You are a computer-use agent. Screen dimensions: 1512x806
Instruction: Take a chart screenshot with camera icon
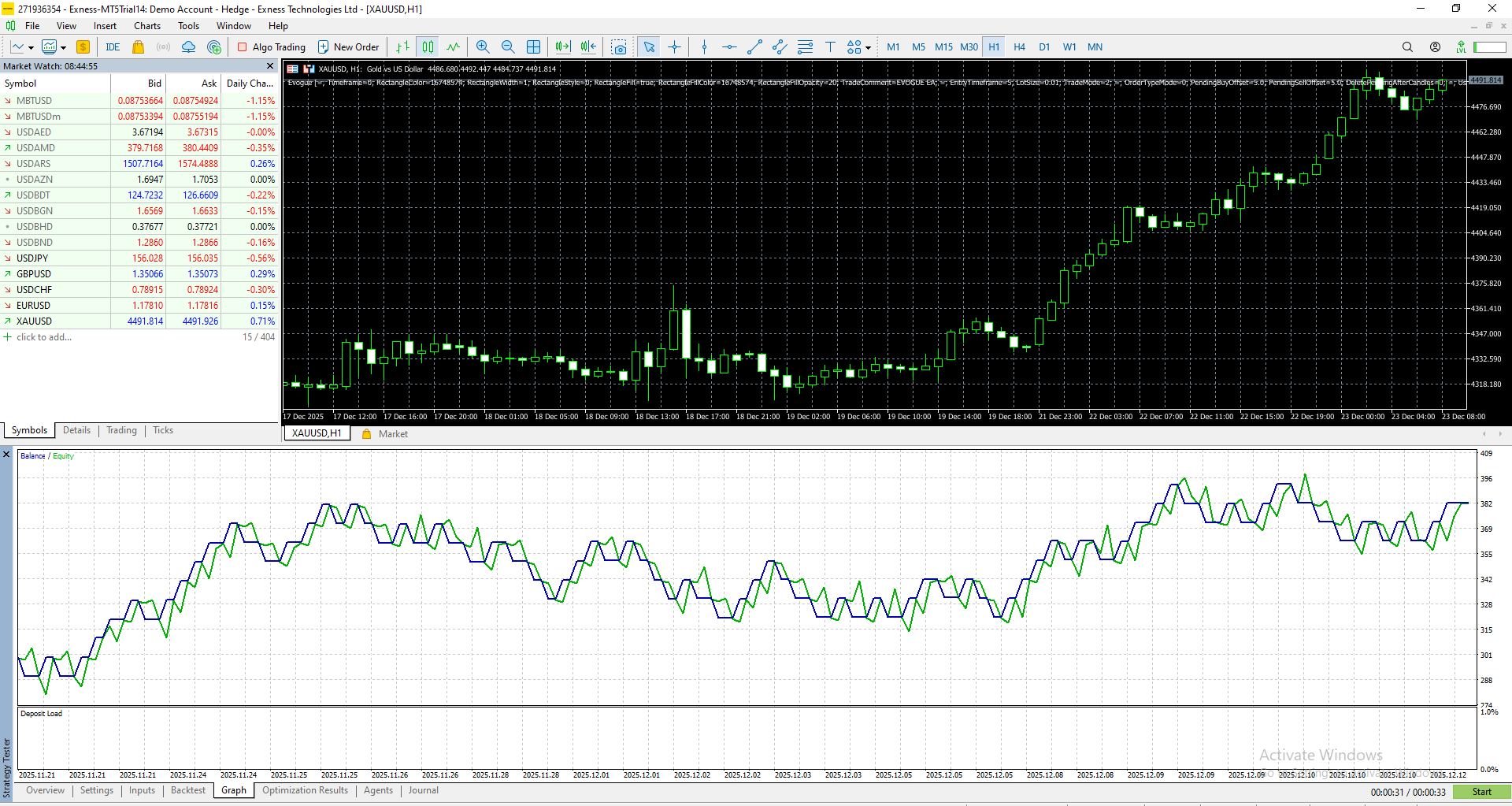click(619, 46)
